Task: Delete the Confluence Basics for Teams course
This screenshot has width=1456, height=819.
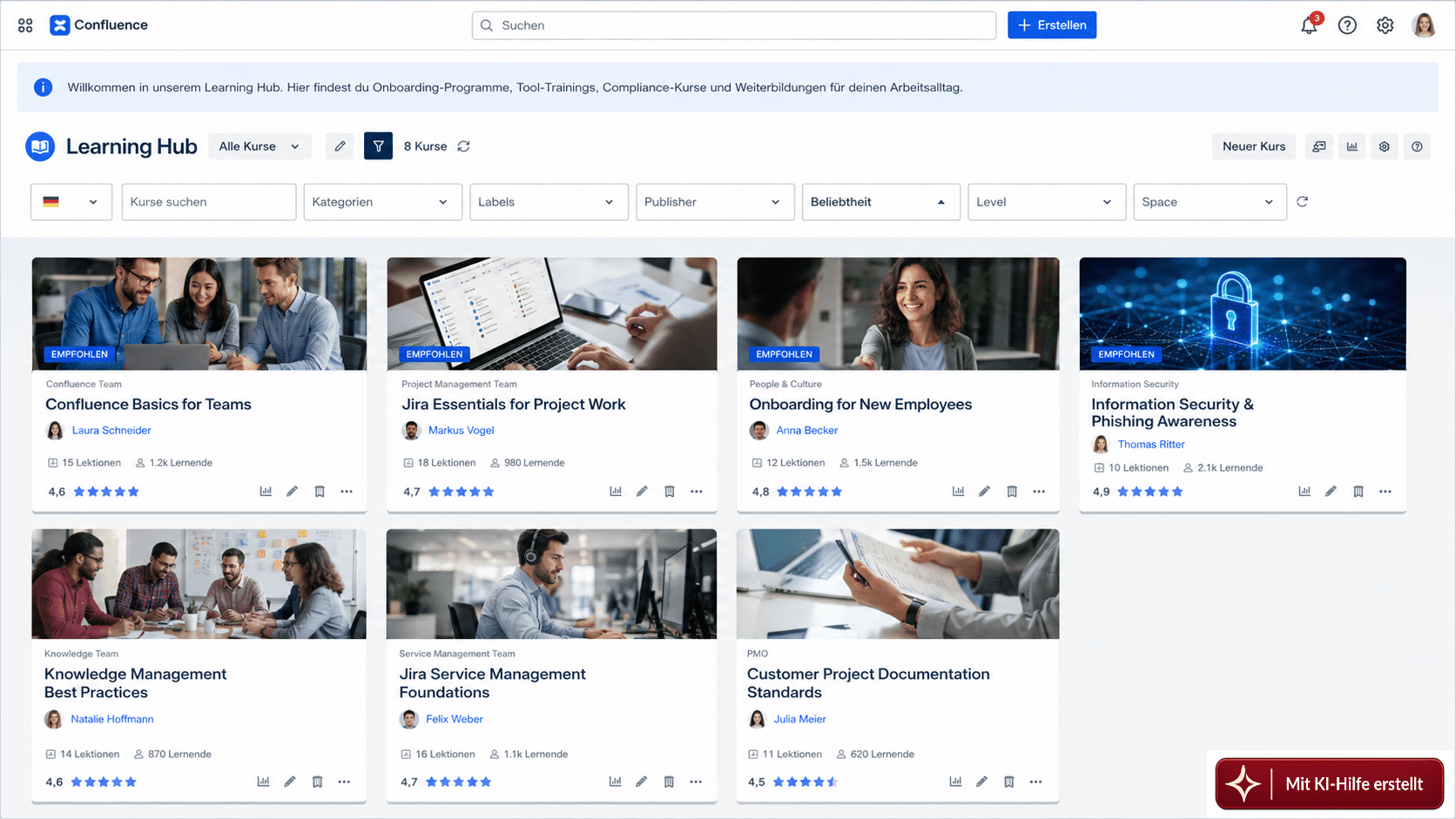Action: click(x=320, y=492)
